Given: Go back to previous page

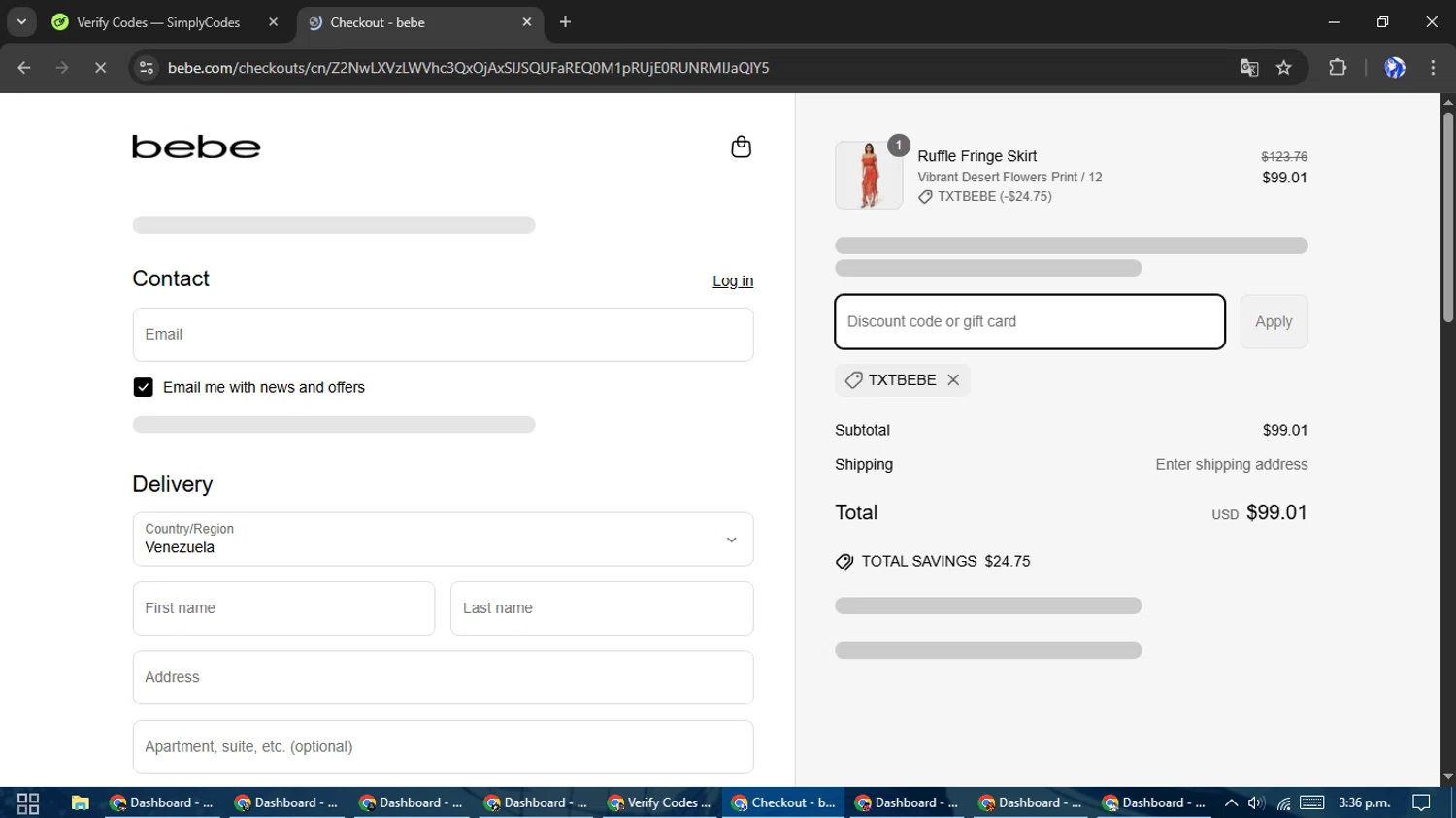Looking at the screenshot, I should coord(24,68).
